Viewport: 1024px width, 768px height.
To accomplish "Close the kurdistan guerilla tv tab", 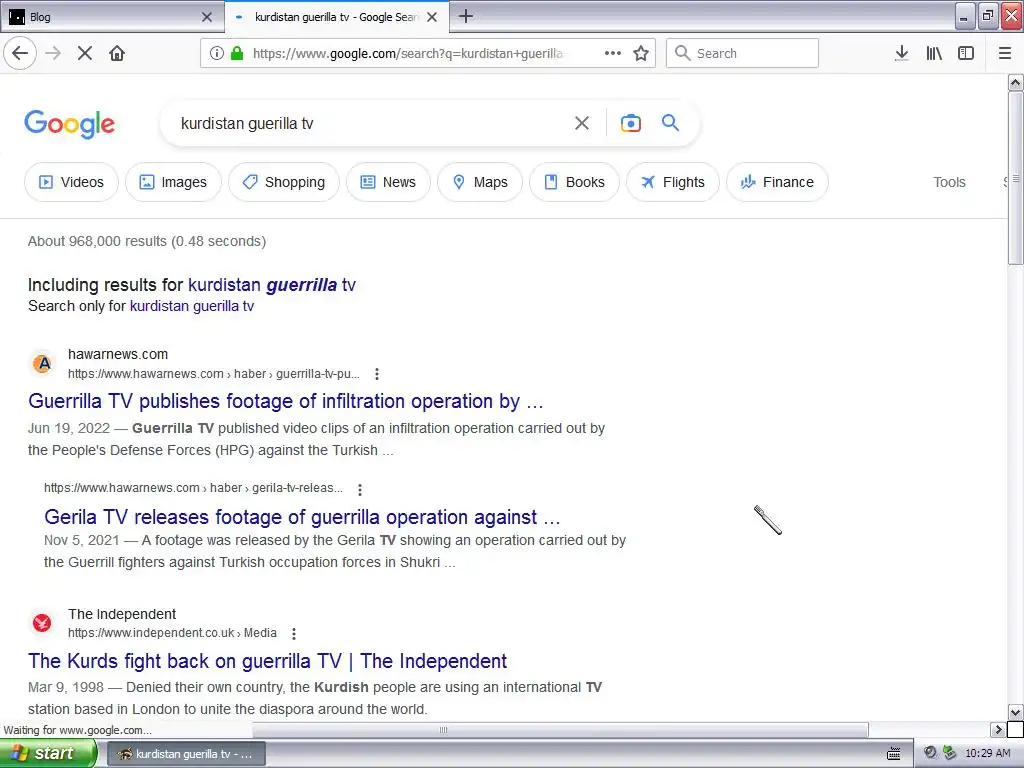I will point(432,17).
